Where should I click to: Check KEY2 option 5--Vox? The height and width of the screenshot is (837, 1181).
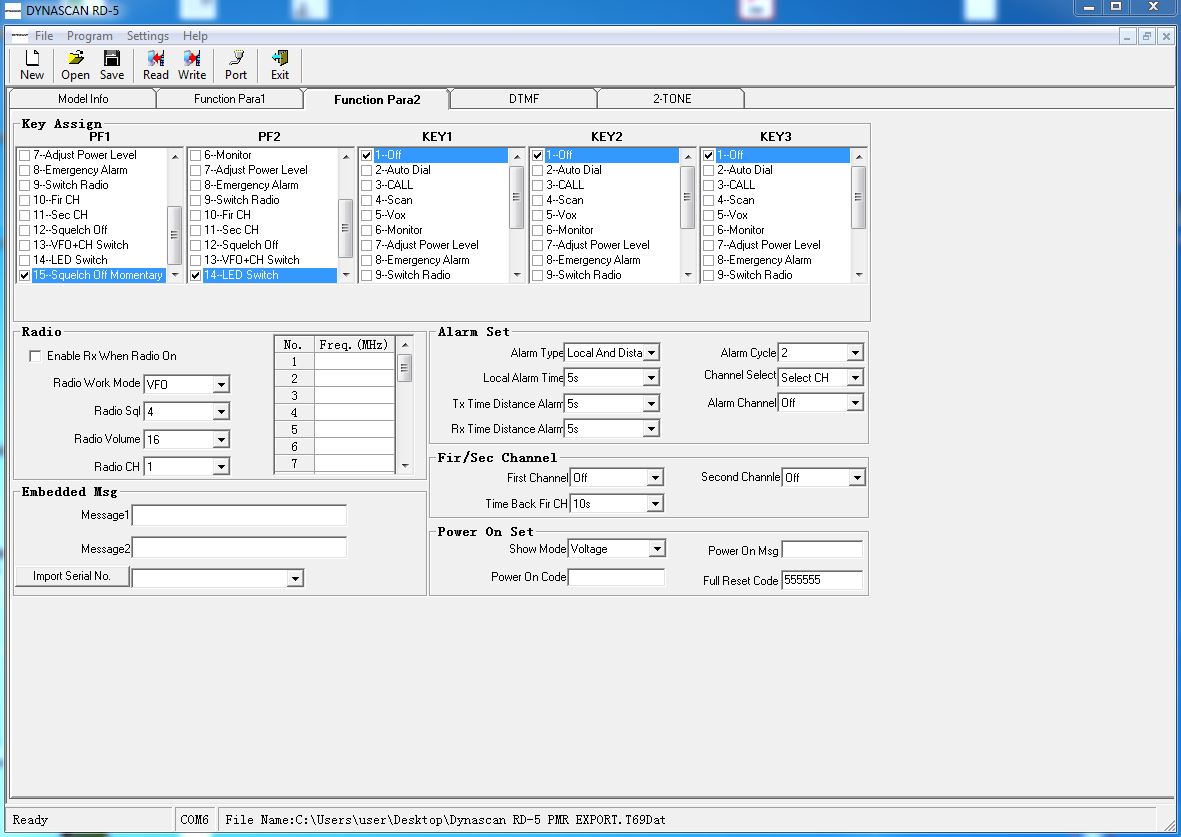pyautogui.click(x=538, y=215)
